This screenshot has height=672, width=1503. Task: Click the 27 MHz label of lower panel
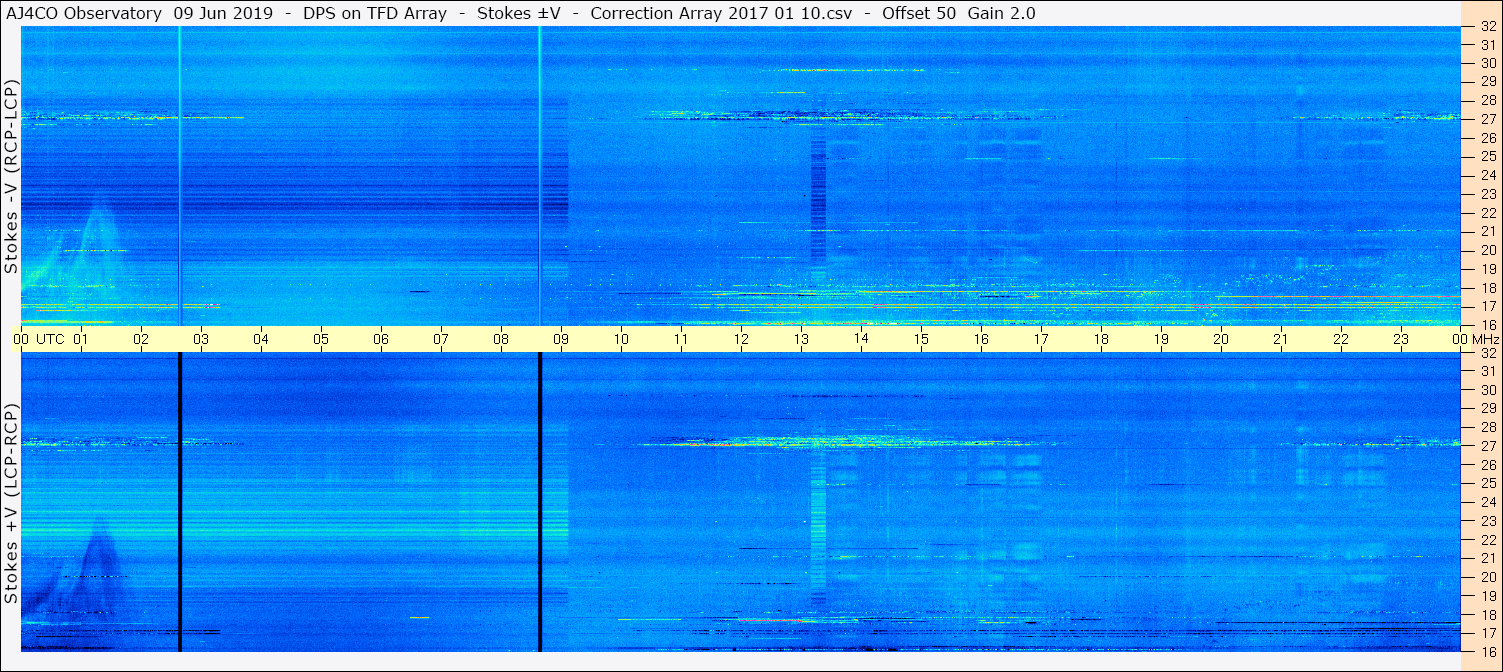point(1487,446)
